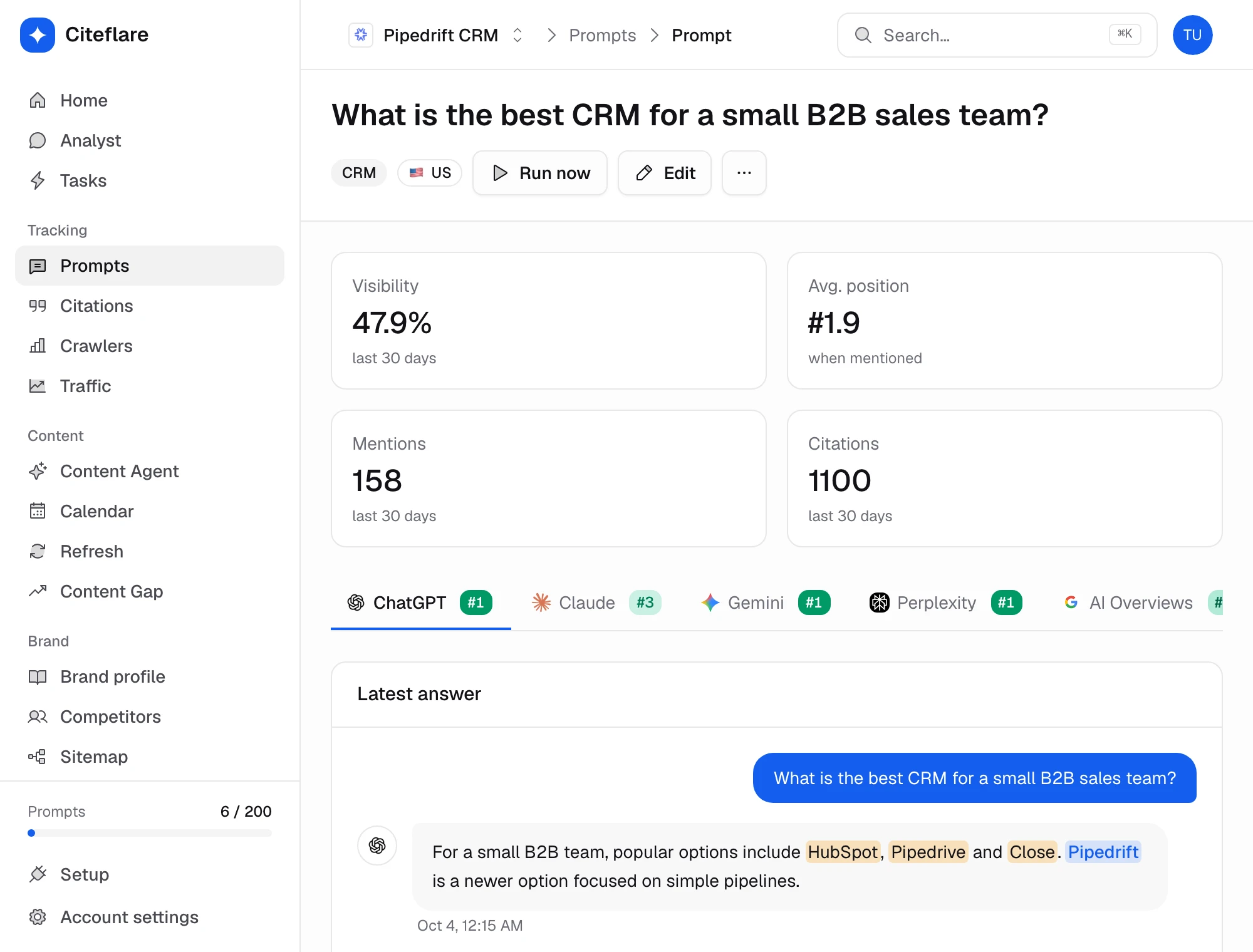Switch to the ChatGPT tab
This screenshot has width=1253, height=952.
(x=420, y=603)
